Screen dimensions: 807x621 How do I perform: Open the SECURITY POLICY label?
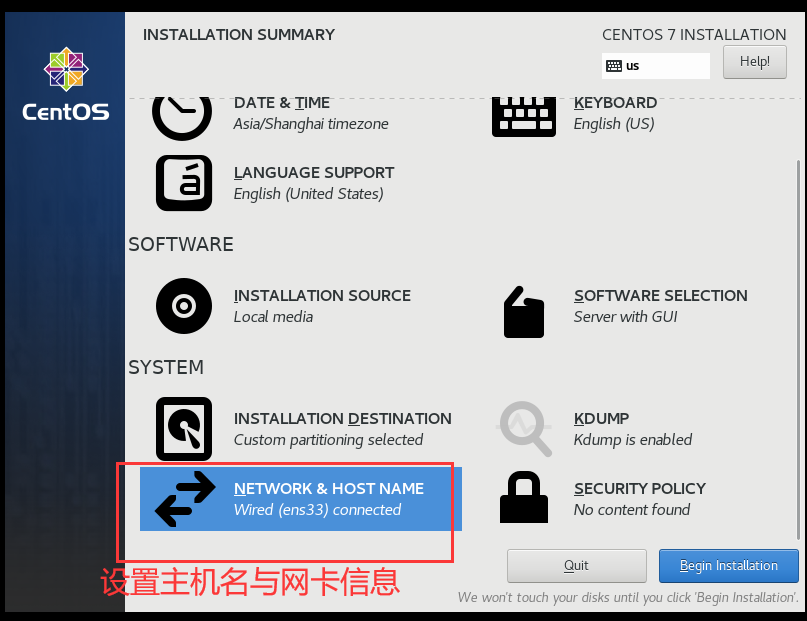pyautogui.click(x=640, y=488)
